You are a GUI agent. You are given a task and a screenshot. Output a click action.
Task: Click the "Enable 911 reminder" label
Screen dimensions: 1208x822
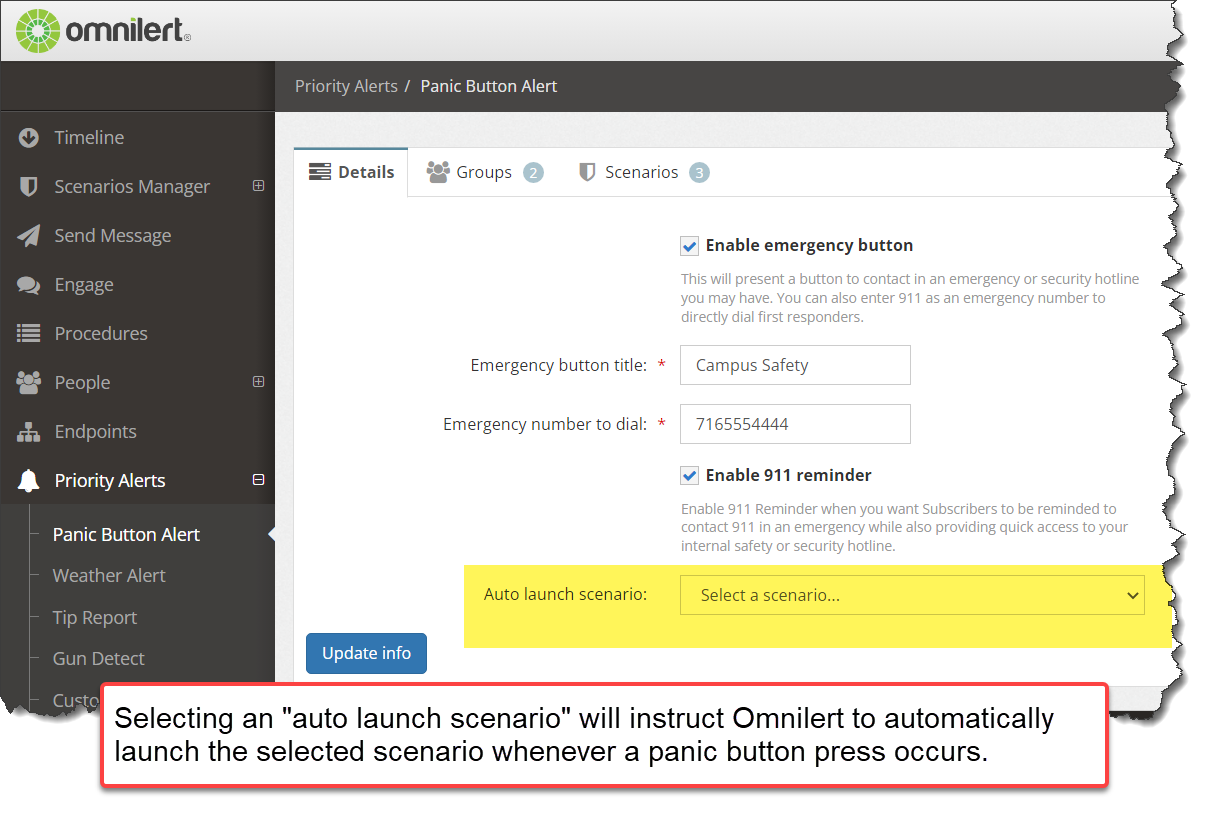789,476
